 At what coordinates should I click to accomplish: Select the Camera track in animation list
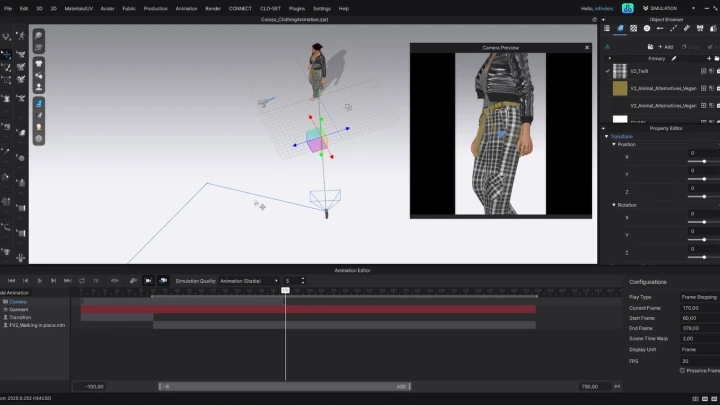coord(17,302)
